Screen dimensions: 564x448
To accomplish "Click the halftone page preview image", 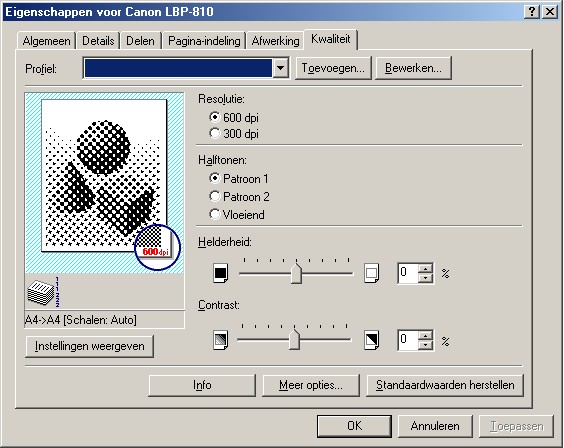I will click(104, 175).
